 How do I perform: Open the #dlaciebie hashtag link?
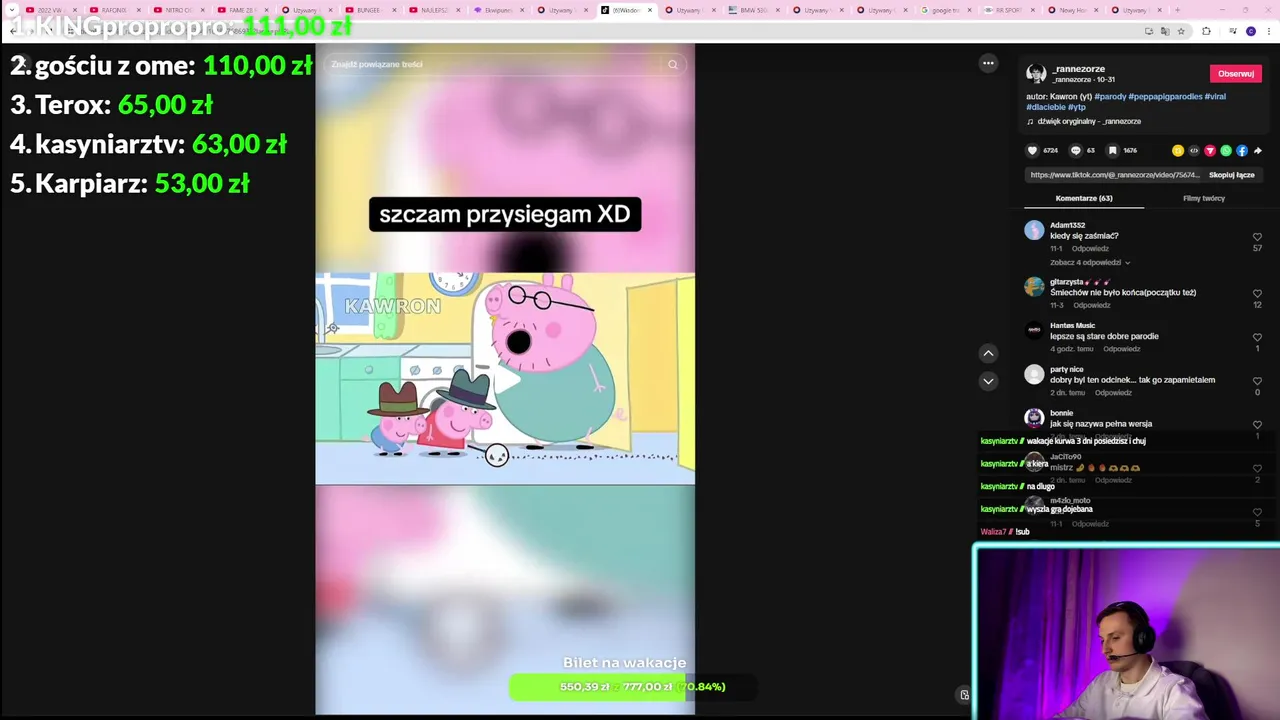click(x=1045, y=107)
